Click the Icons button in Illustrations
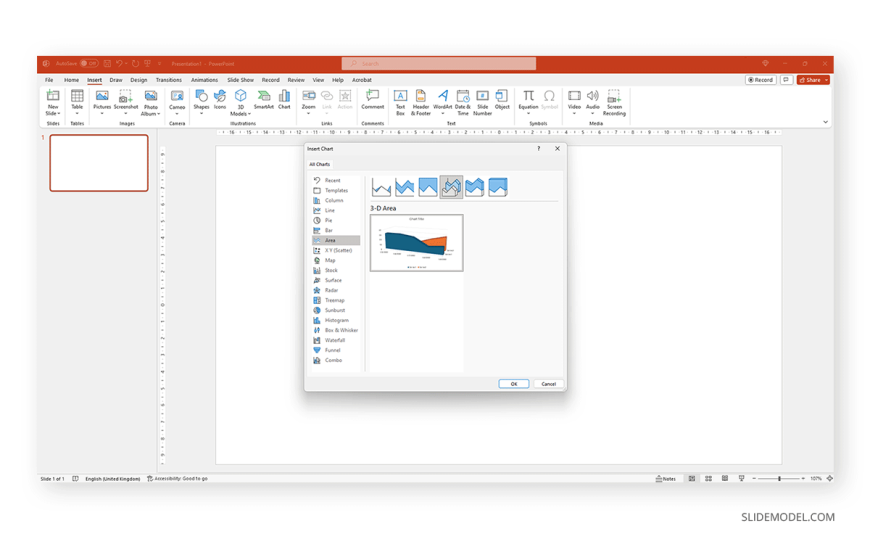The image size is (870, 539). click(220, 100)
